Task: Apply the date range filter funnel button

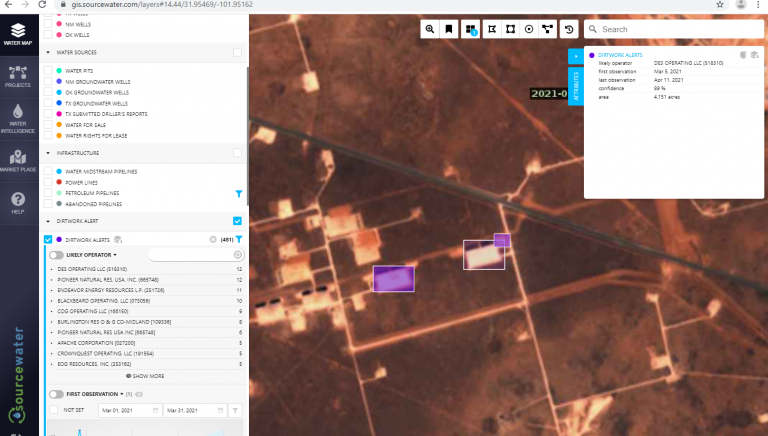Action: (x=235, y=411)
